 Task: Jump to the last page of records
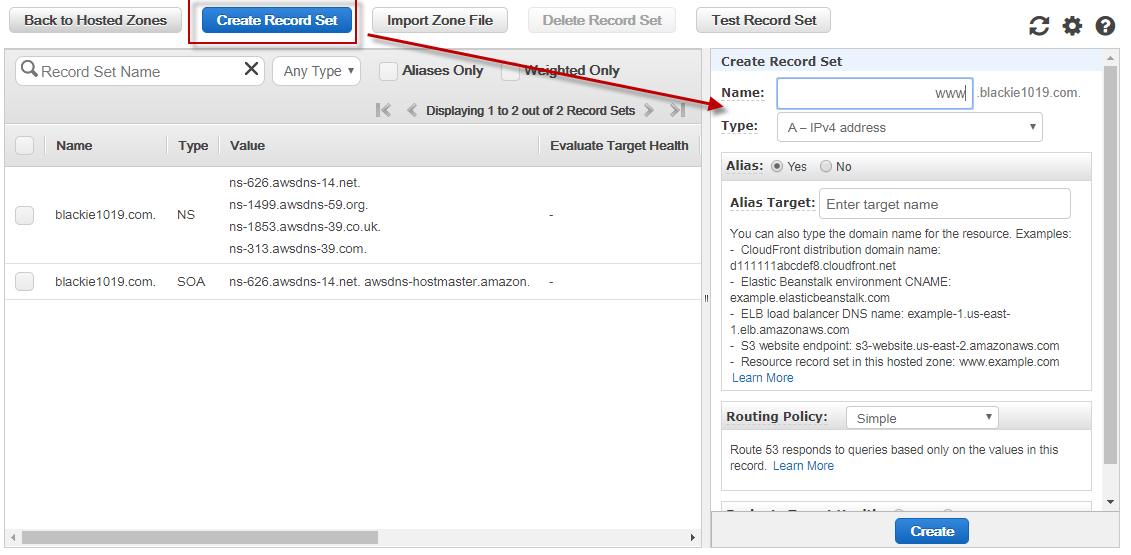[677, 111]
